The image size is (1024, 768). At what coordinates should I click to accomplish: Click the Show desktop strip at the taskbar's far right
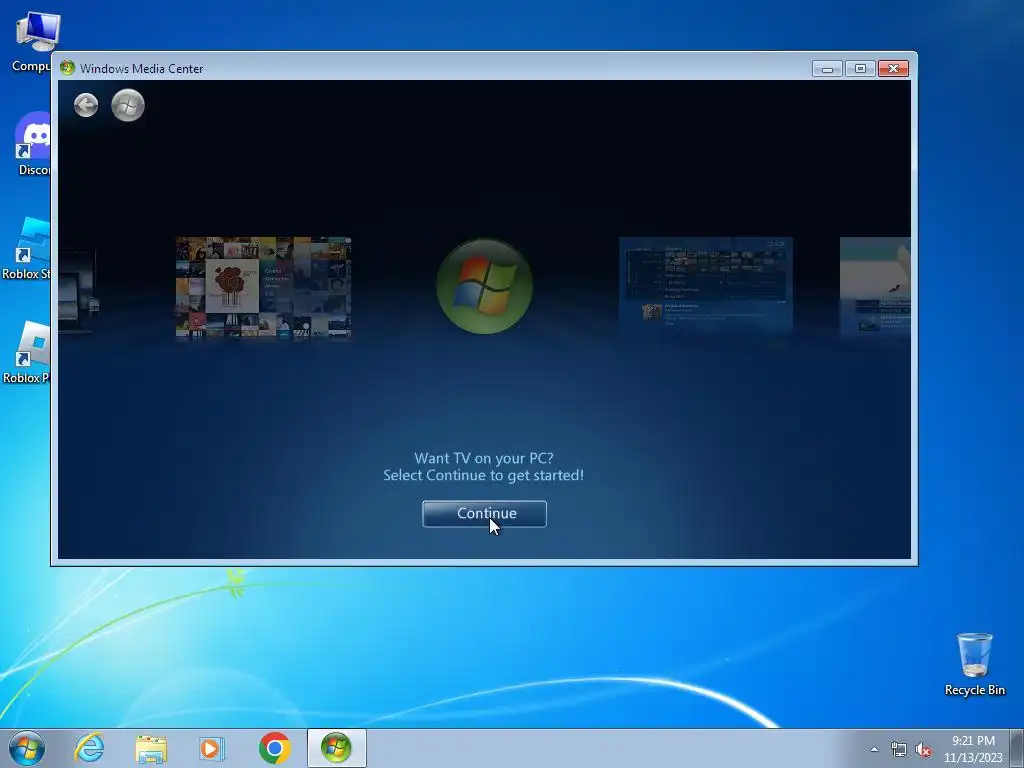(x=1017, y=748)
